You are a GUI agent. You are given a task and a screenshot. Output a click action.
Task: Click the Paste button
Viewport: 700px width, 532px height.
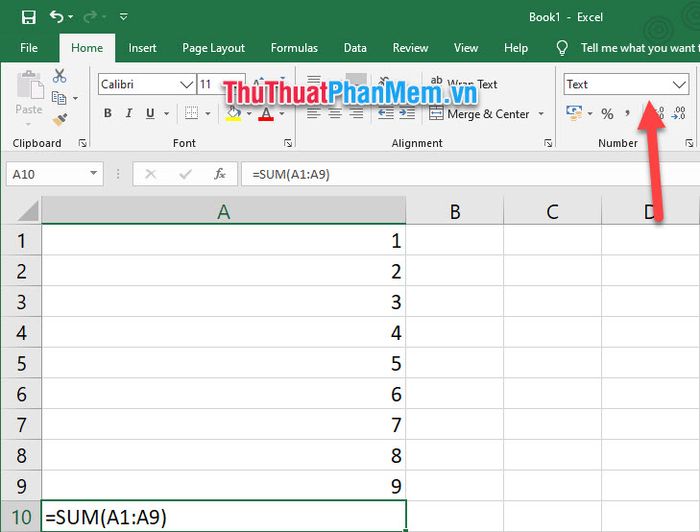click(28, 95)
